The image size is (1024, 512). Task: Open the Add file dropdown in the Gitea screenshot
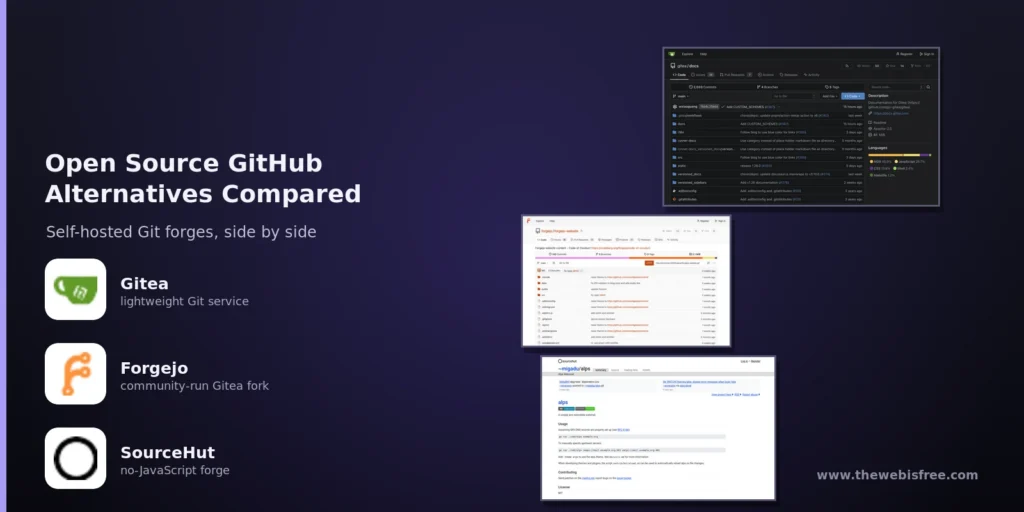click(830, 96)
